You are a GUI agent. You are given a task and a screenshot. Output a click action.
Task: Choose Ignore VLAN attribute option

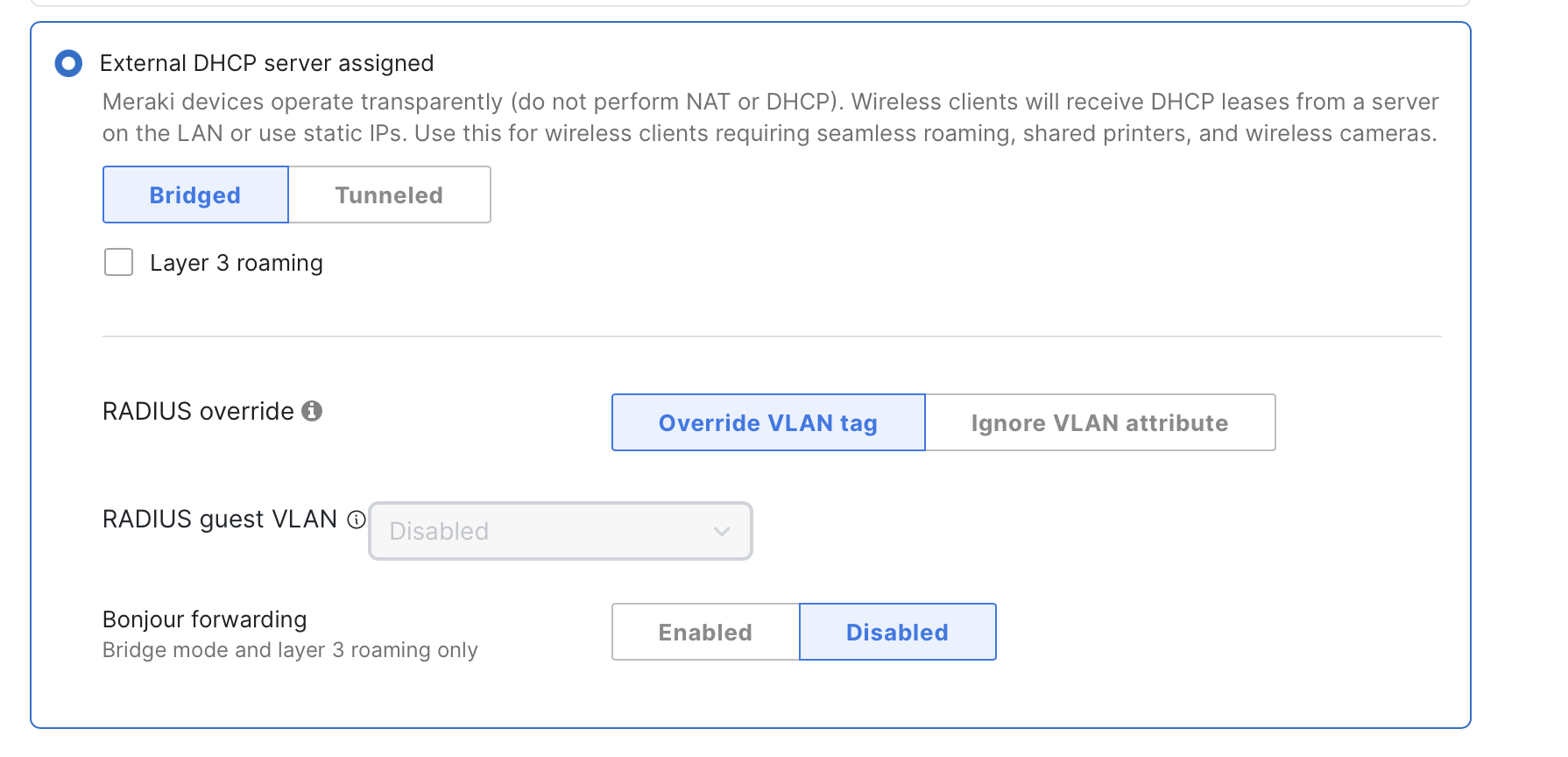tap(1099, 422)
